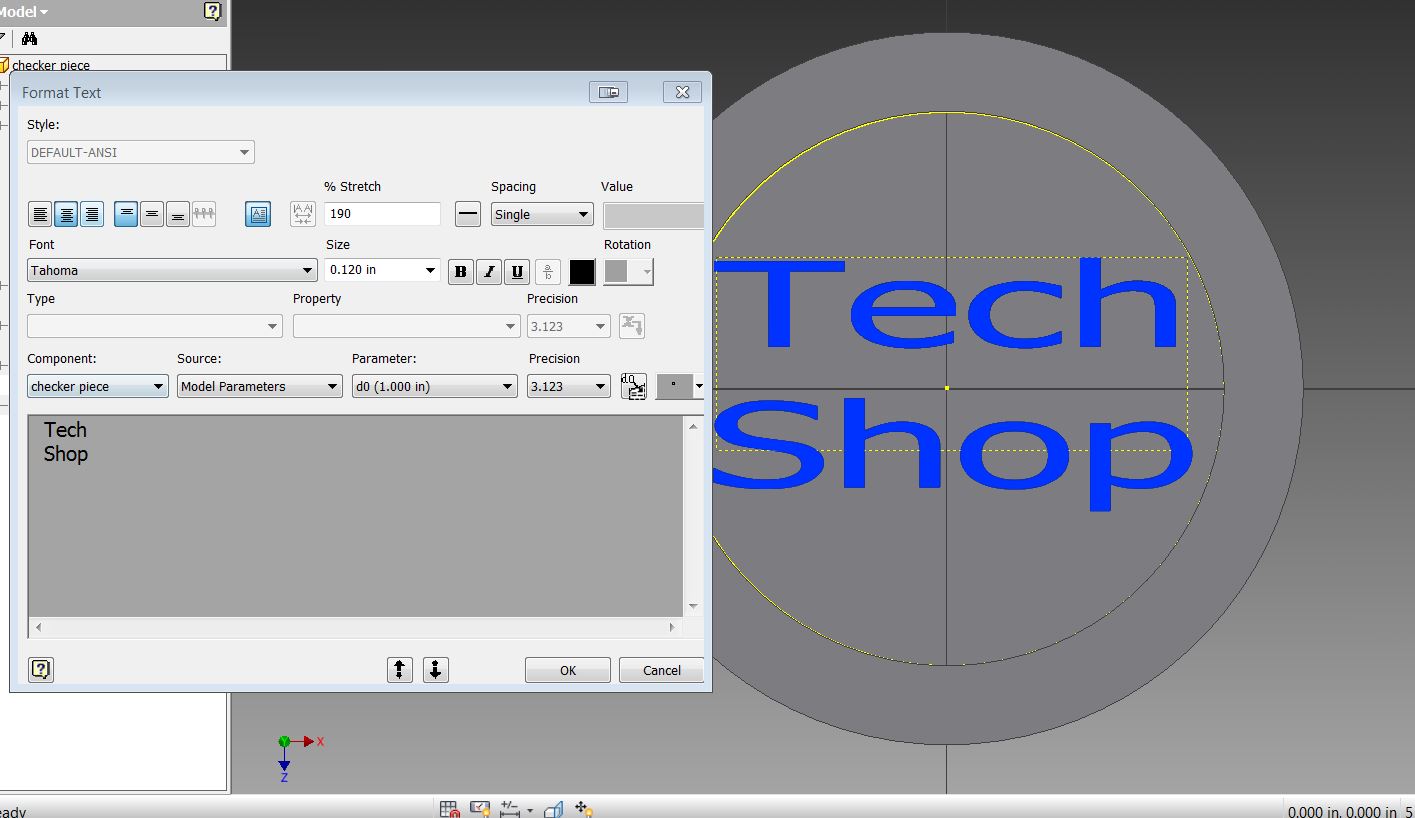Align text to the top
Viewport: 1415px width, 818px height.
pyautogui.click(x=126, y=214)
